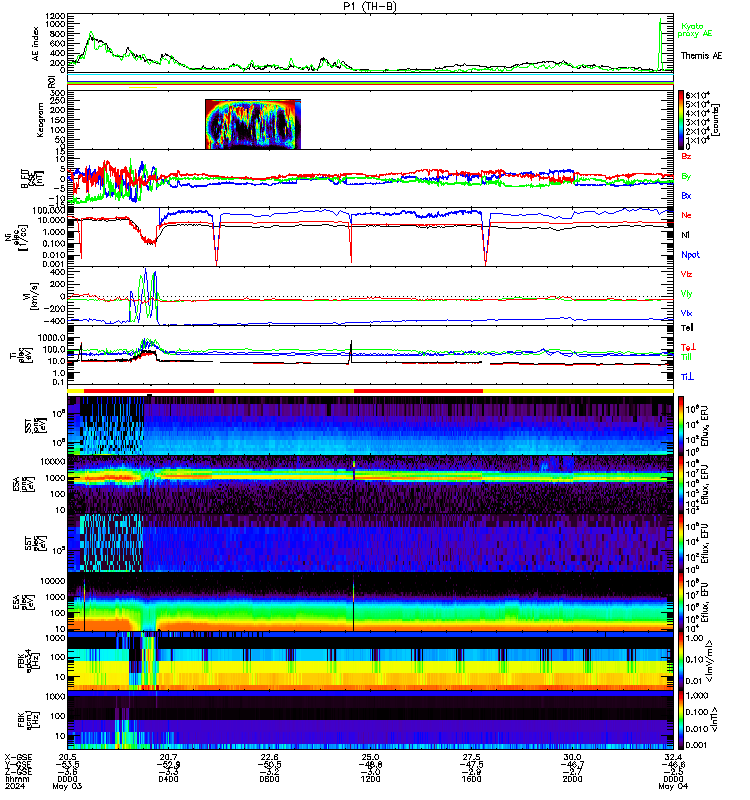The image size is (750, 800).
Task: Click the short yellow bar below the AE panel
Action: click(x=143, y=87)
